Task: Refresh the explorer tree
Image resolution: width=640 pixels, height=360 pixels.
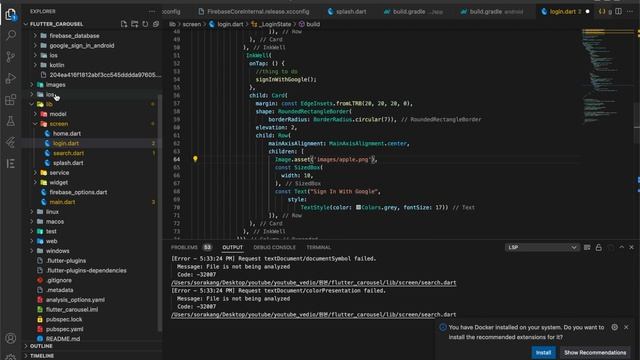Action: coord(145,24)
